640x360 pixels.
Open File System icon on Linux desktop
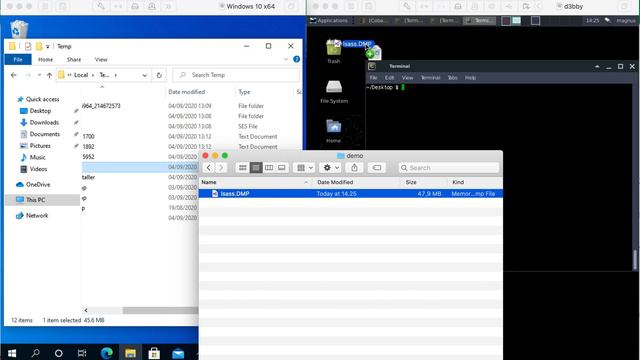[x=334, y=91]
